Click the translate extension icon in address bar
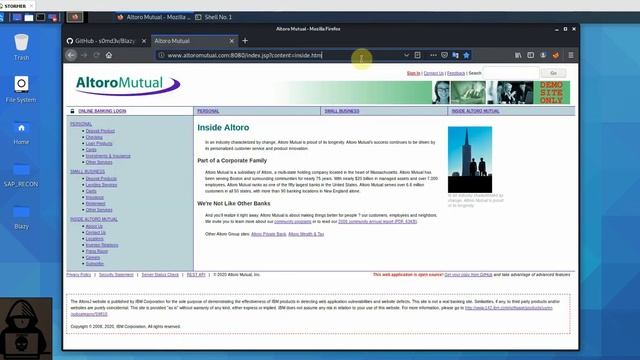The width and height of the screenshot is (640, 360). point(456,55)
